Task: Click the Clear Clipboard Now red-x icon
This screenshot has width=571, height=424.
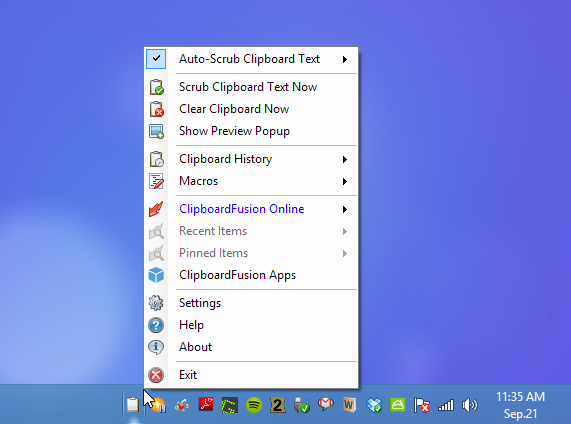Action: click(157, 109)
